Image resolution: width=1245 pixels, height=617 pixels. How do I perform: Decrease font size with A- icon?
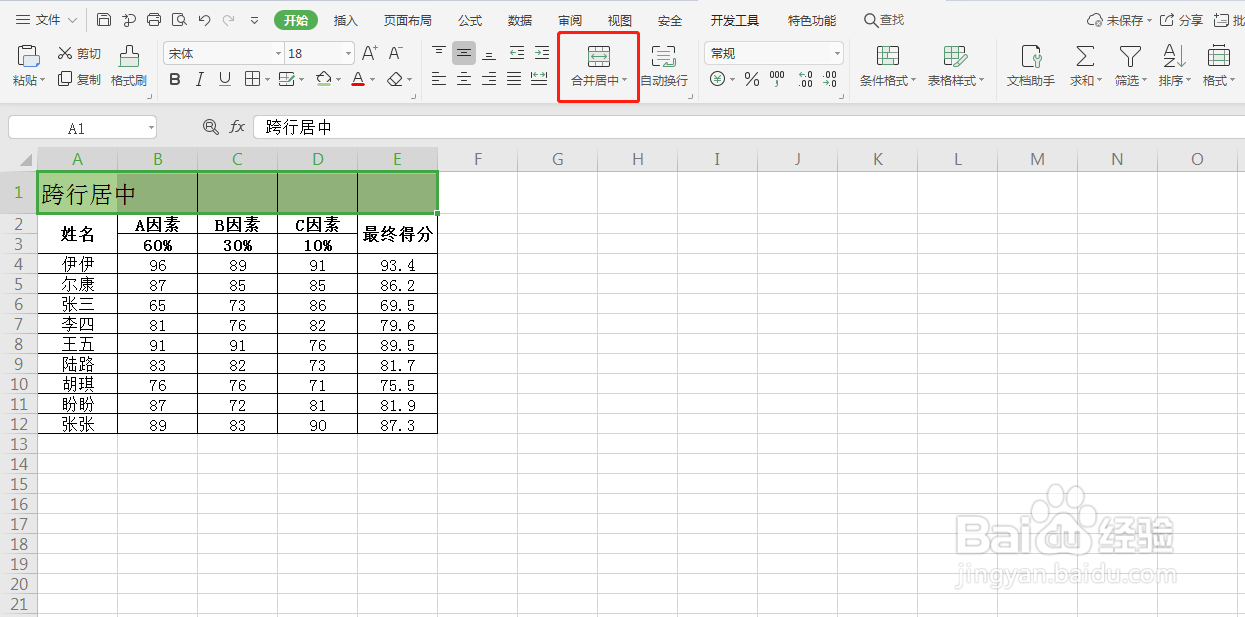pyautogui.click(x=396, y=53)
